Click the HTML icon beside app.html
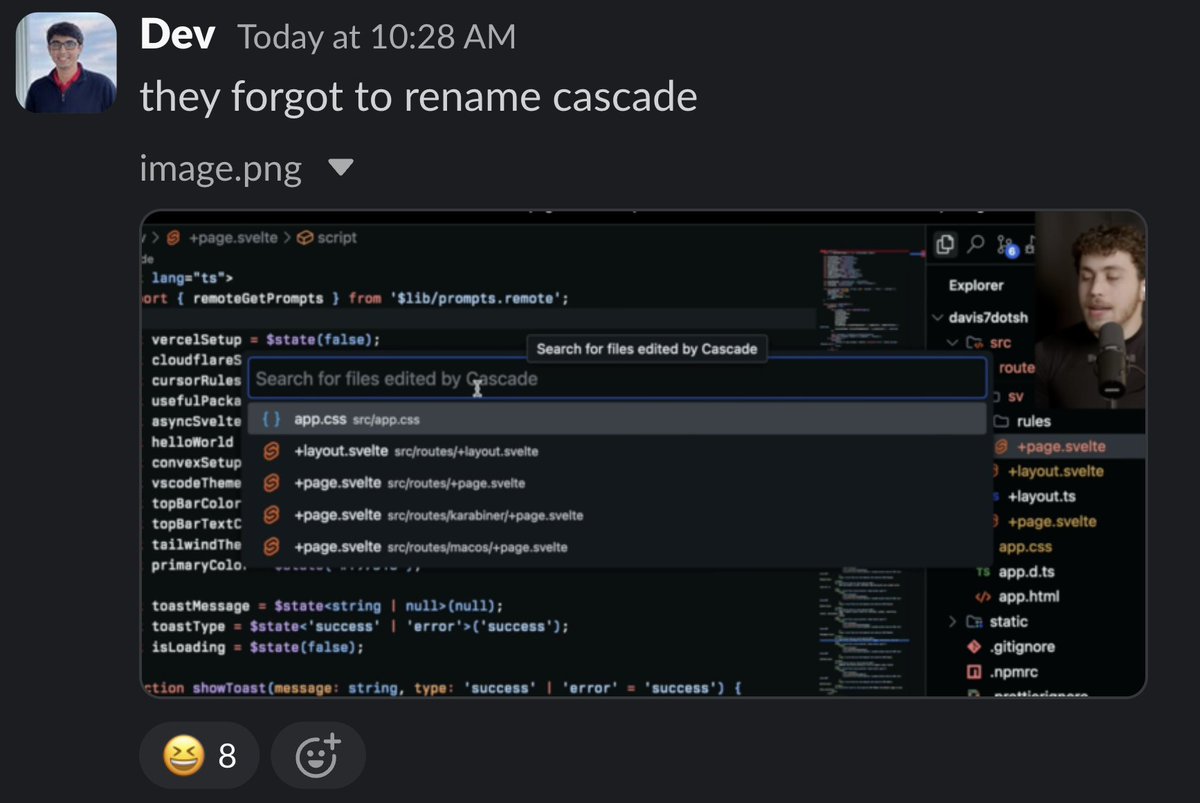Viewport: 1200px width, 803px height. coord(983,597)
